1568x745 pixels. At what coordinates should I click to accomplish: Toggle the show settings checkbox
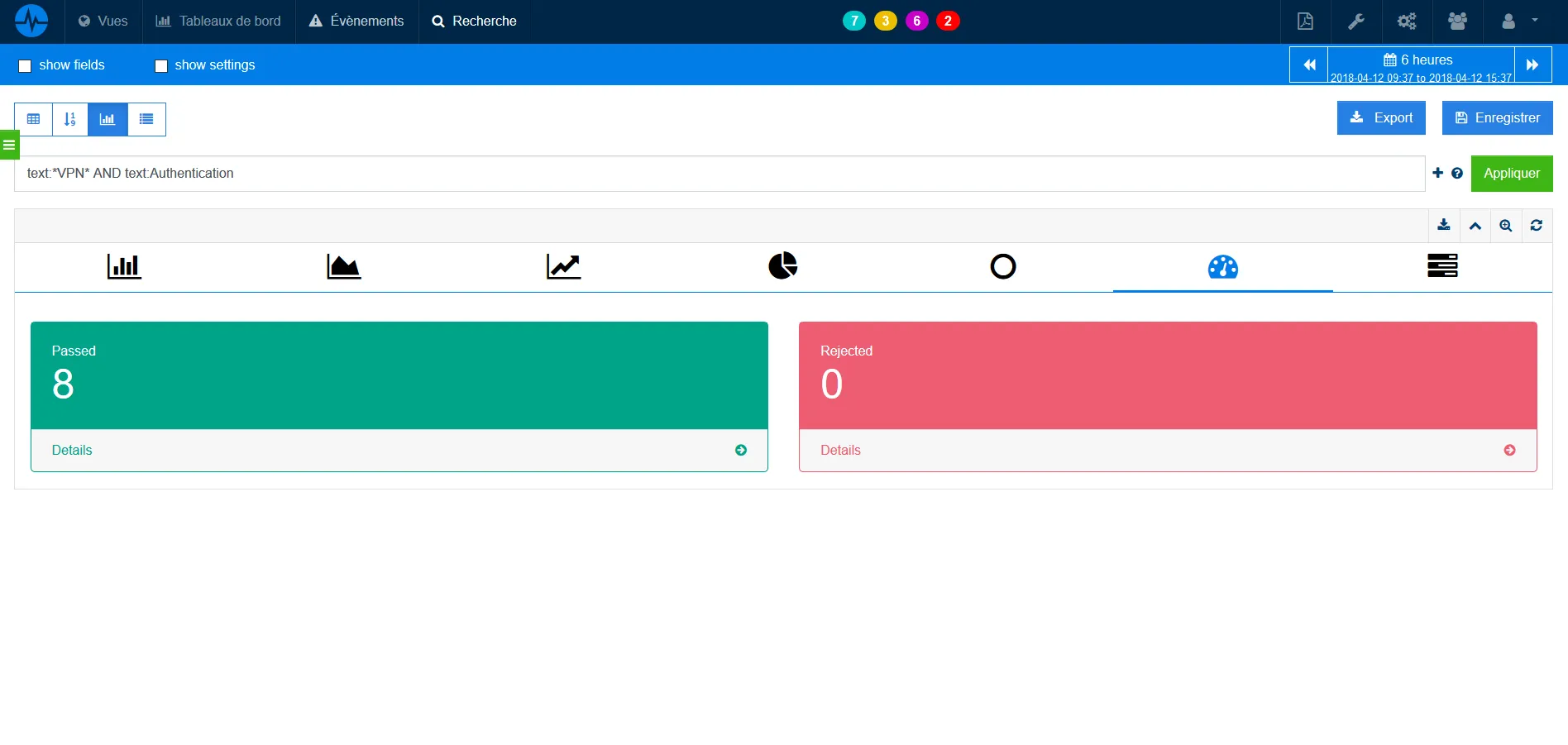pyautogui.click(x=161, y=66)
